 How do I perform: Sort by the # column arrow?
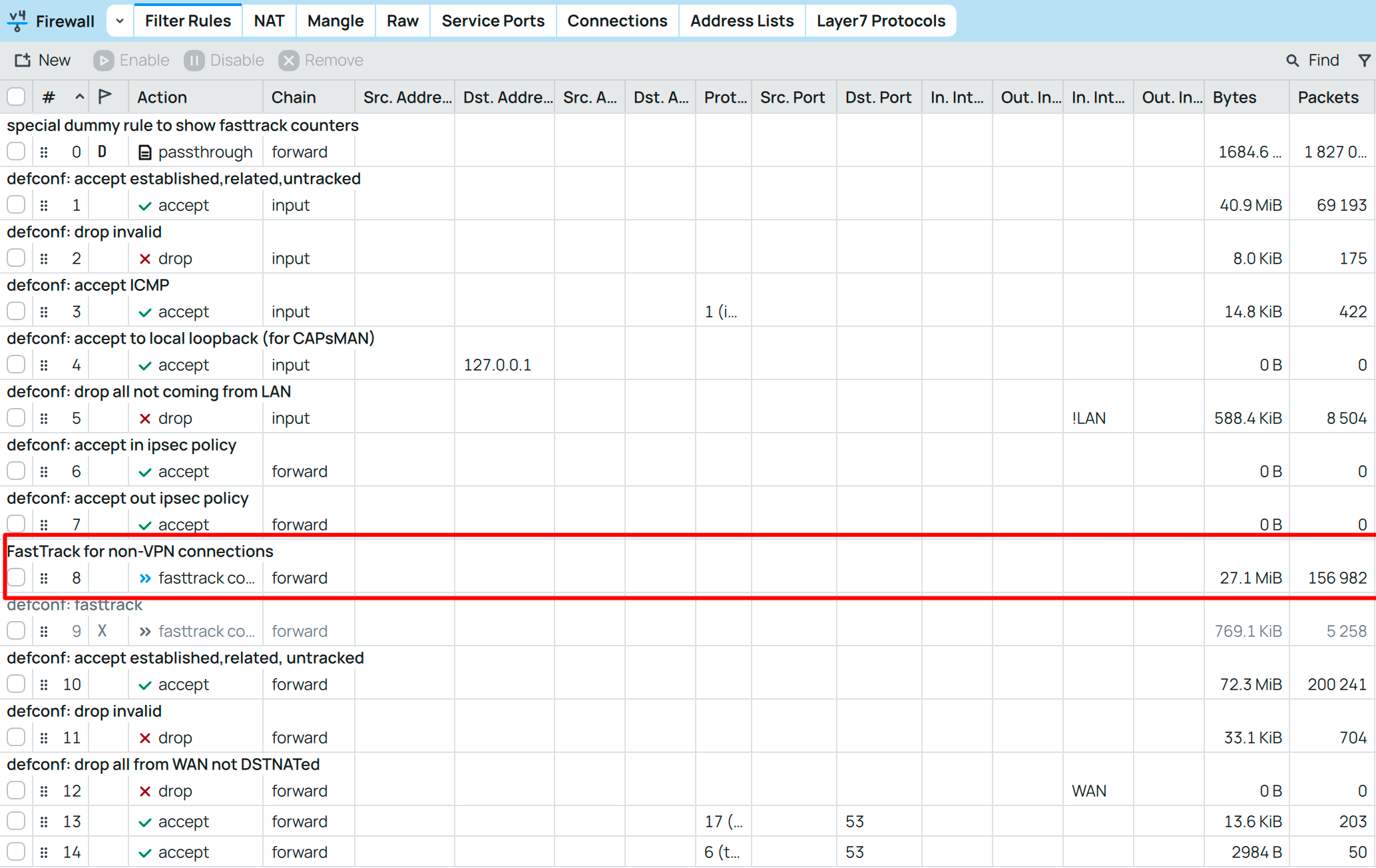[79, 97]
